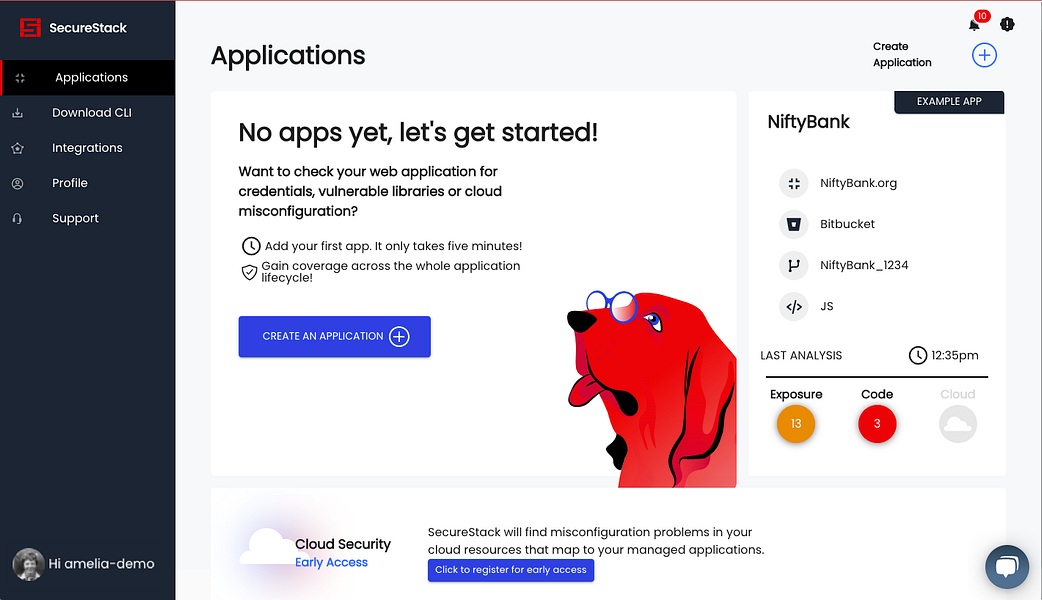
Task: Click the NiftyBank app title
Action: click(x=808, y=122)
